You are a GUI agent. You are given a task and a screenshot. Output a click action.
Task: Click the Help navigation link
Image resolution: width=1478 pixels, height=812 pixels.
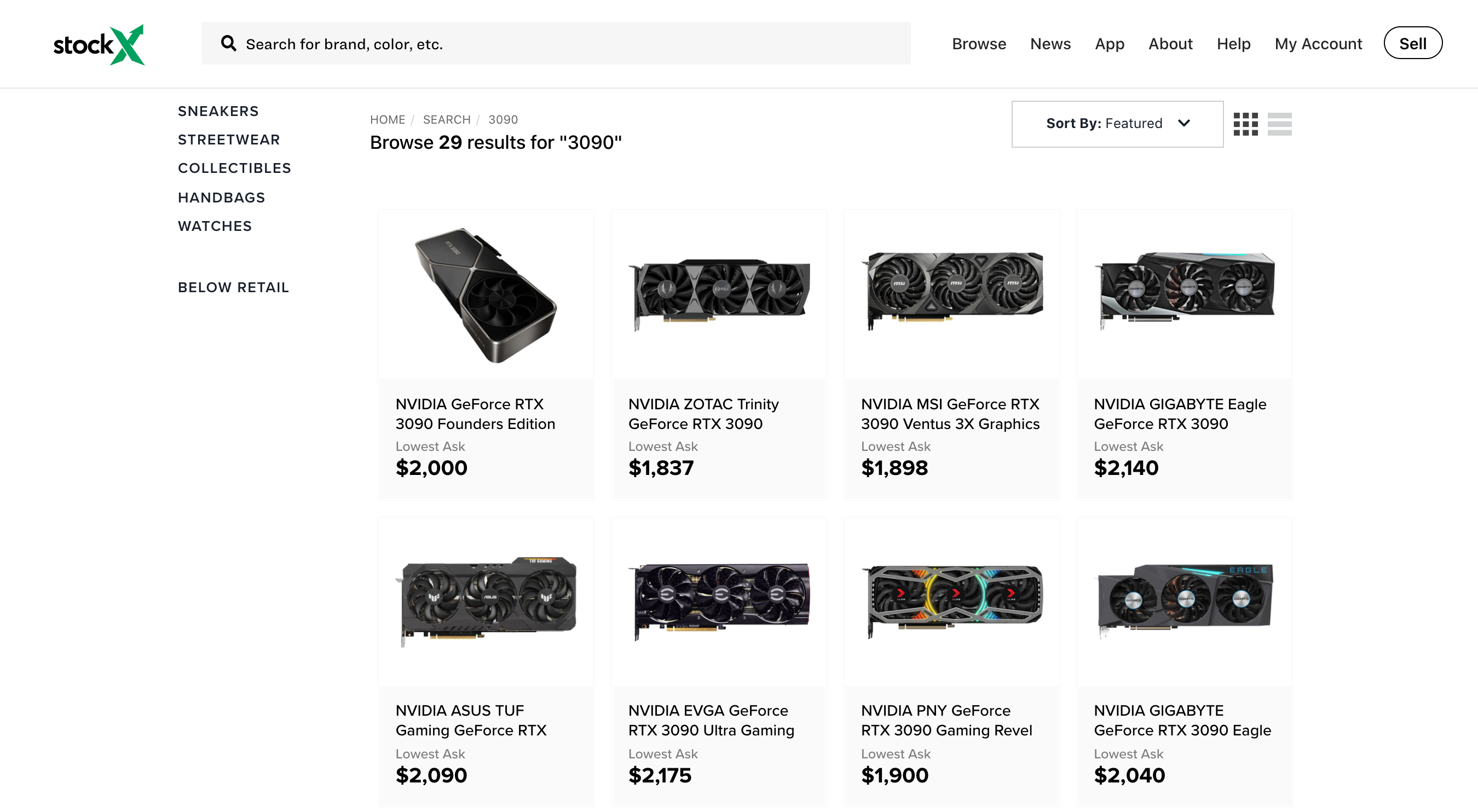pyautogui.click(x=1233, y=44)
